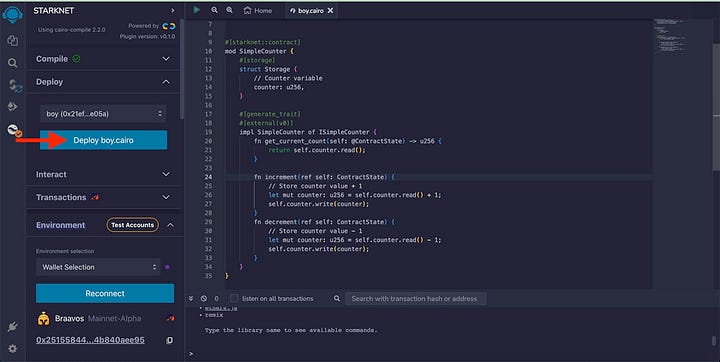Toggle listen on all transactions checkbox

pos(234,299)
